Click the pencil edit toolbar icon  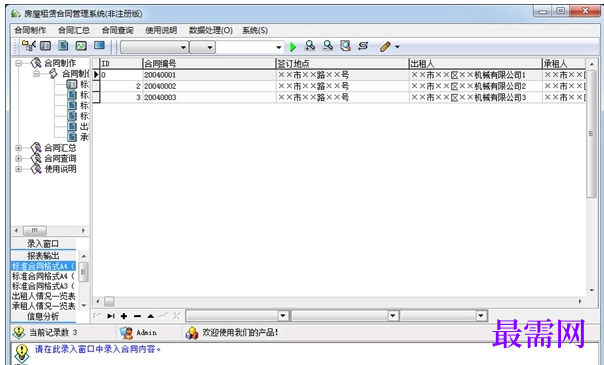(385, 47)
